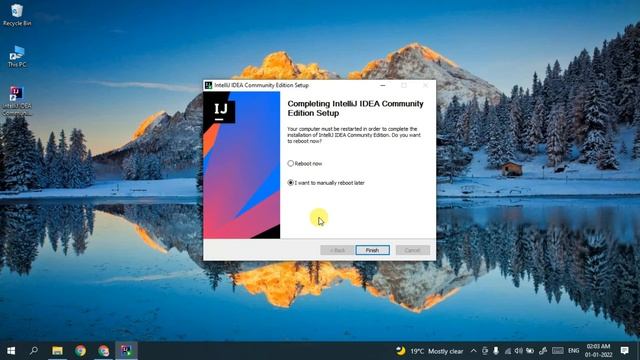This screenshot has width=640, height=360.
Task: Open network status in the system tray
Action: [508, 351]
